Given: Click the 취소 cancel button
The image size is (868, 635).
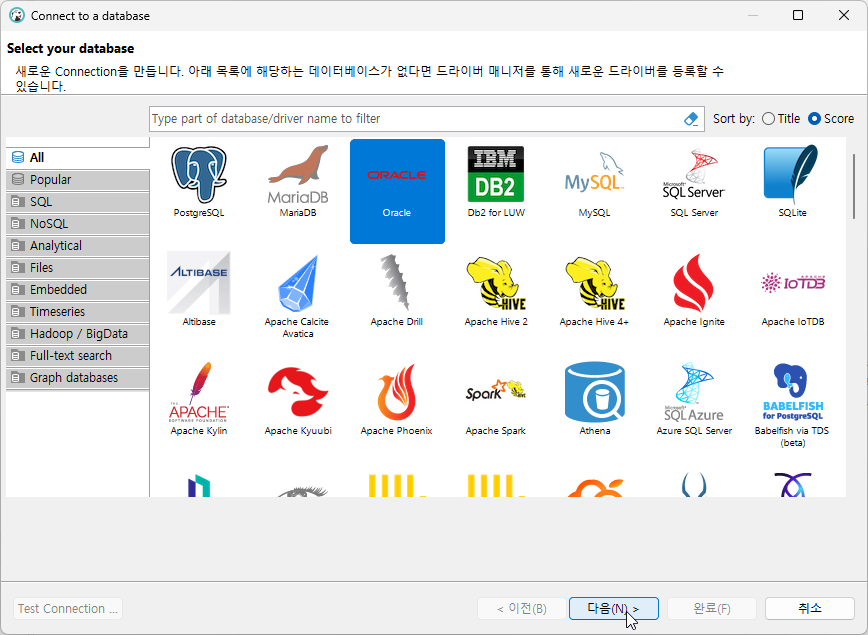Looking at the screenshot, I should coord(810,608).
